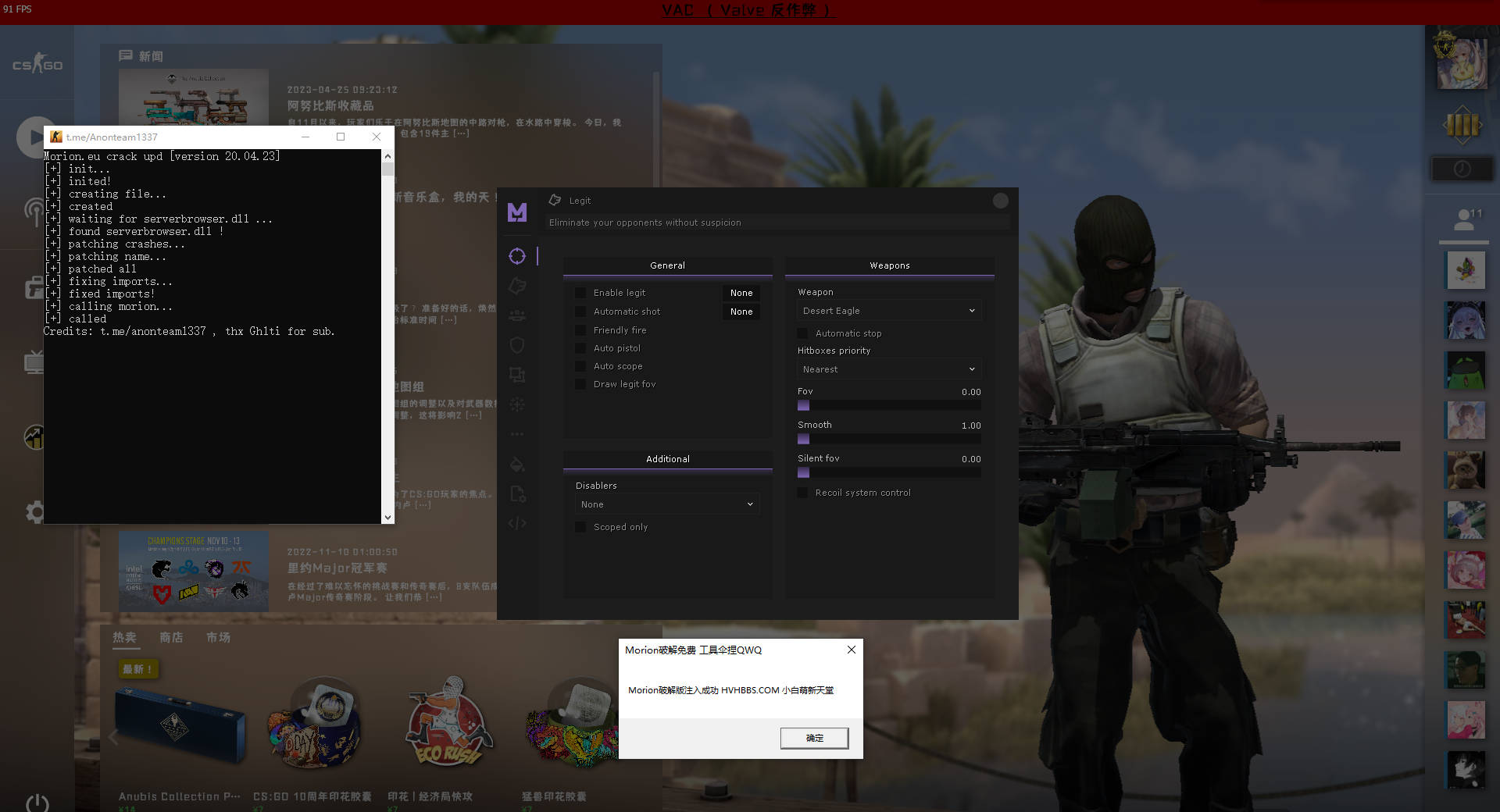The image size is (1500, 812).
Task: Click the CS:GO power quit icon
Action: coord(37,802)
